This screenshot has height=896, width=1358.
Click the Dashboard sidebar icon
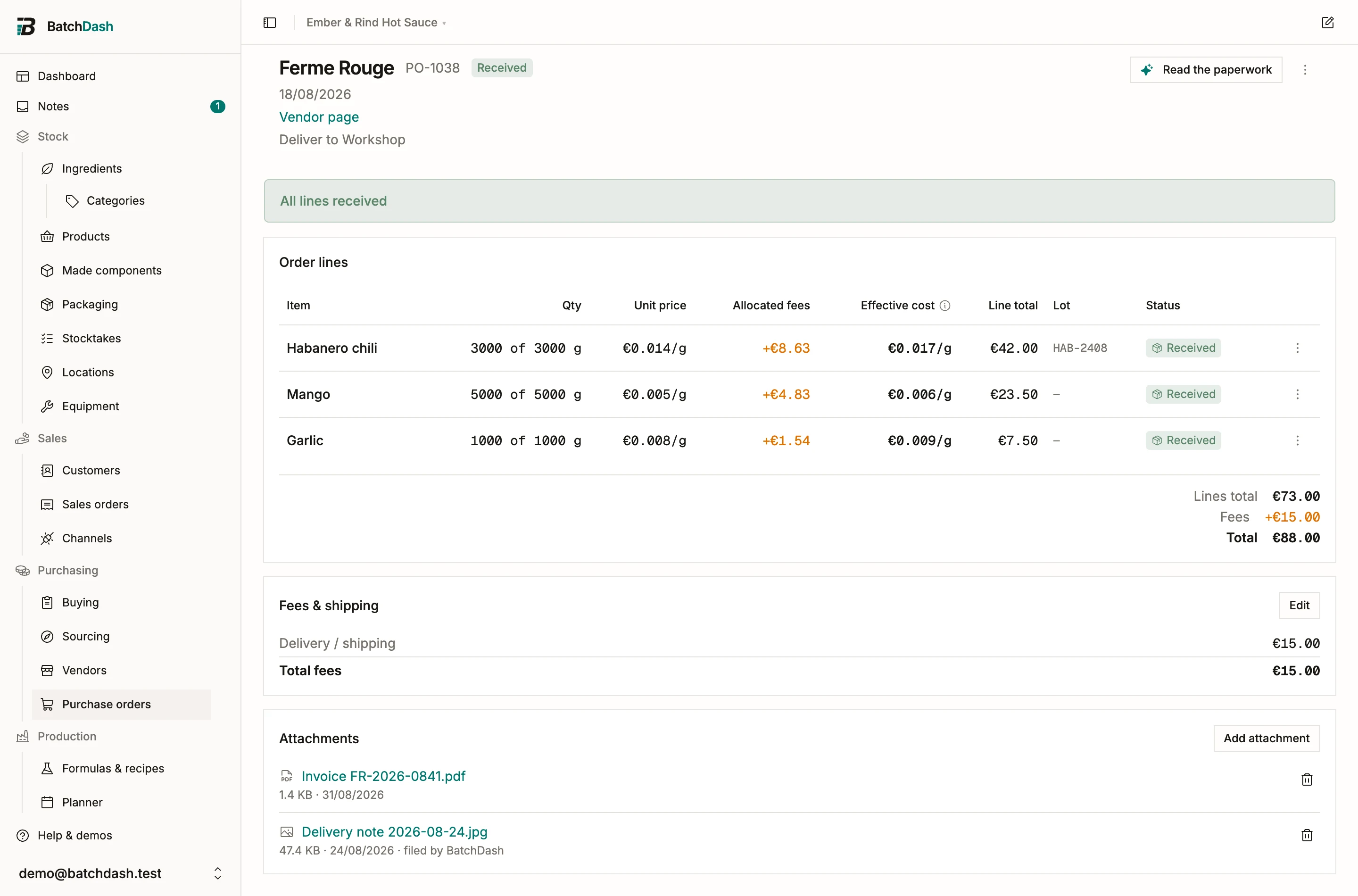point(23,76)
